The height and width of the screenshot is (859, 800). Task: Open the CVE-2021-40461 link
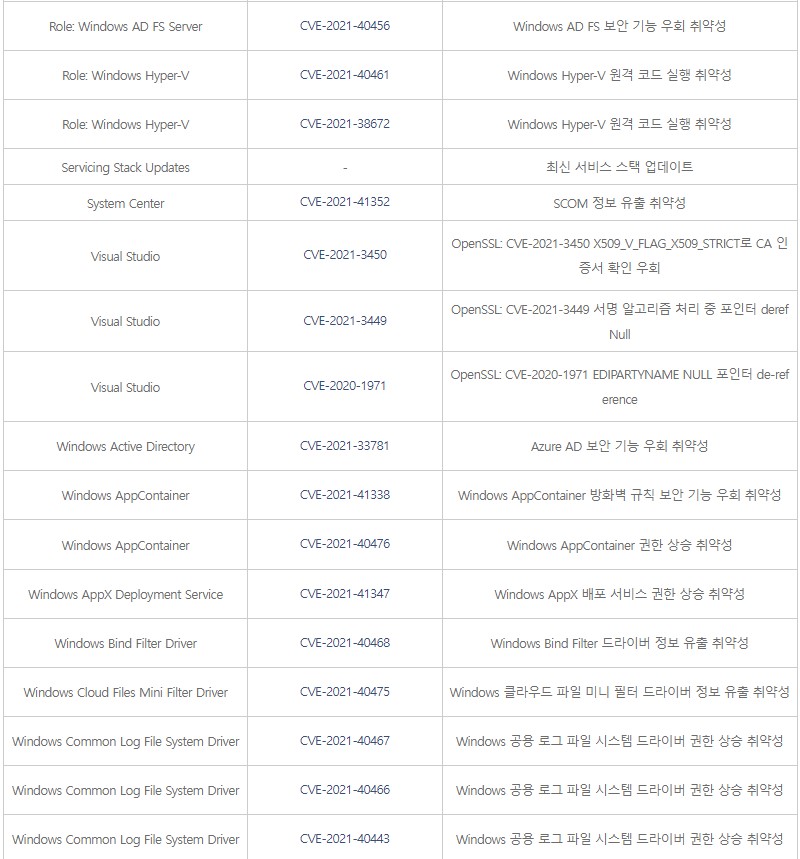(x=344, y=74)
